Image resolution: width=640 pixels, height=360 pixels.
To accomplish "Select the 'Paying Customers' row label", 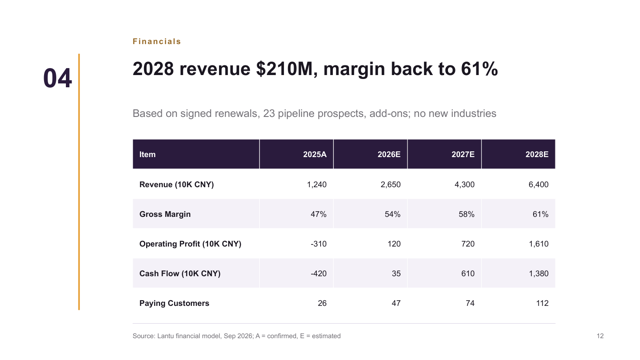I will (x=174, y=303).
